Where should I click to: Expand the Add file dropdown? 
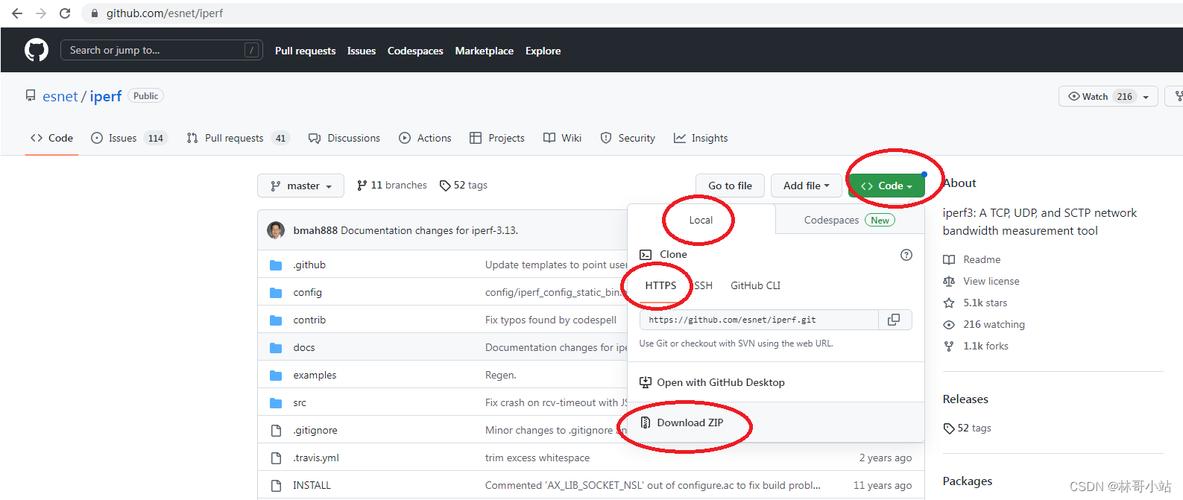click(806, 186)
